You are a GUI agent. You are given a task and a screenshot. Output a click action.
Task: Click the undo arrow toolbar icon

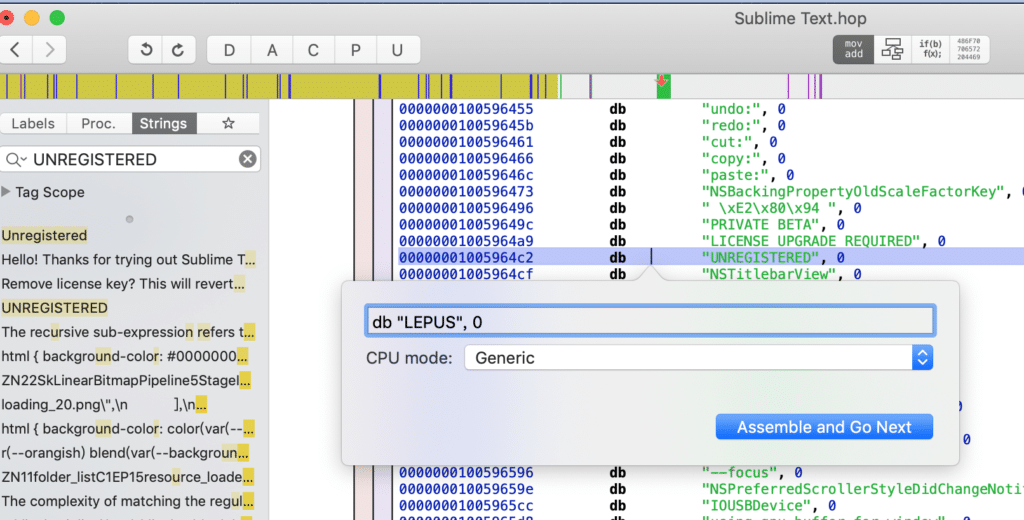146,50
